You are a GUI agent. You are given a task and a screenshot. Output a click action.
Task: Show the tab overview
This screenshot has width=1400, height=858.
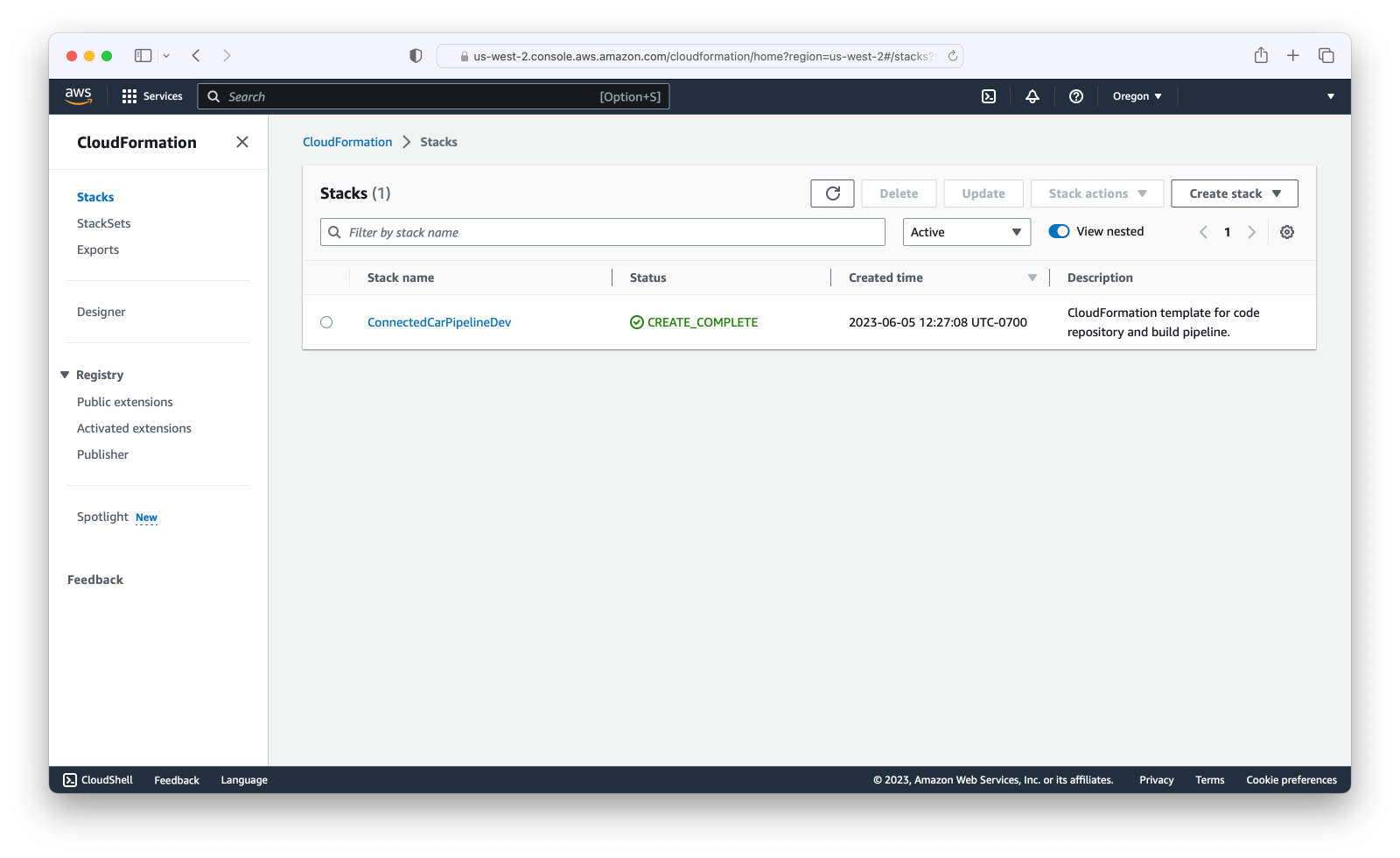click(1326, 55)
